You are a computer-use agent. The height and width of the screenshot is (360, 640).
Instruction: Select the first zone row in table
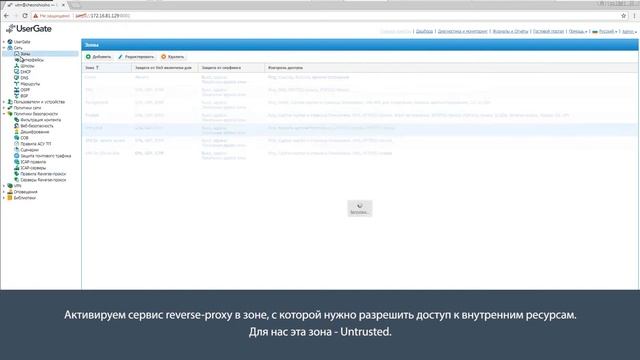pyautogui.click(x=360, y=79)
